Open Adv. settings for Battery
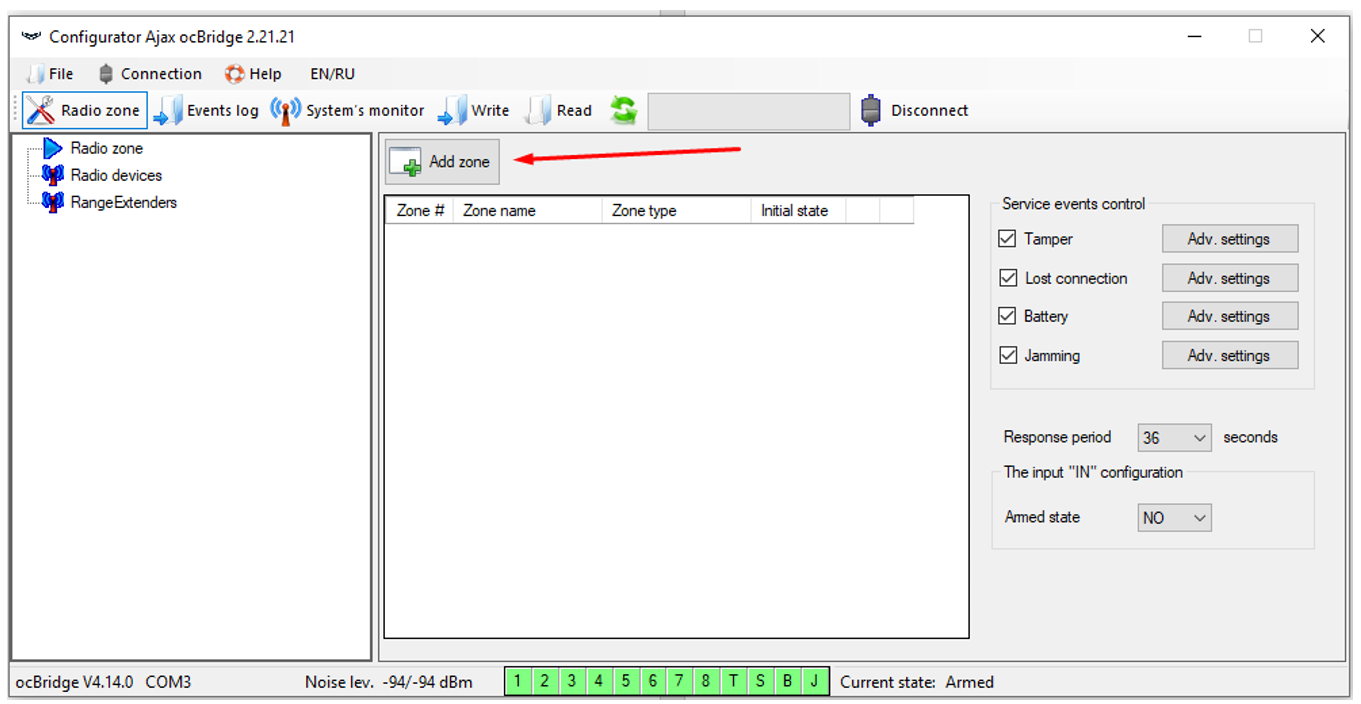1361x704 pixels. click(x=1229, y=316)
